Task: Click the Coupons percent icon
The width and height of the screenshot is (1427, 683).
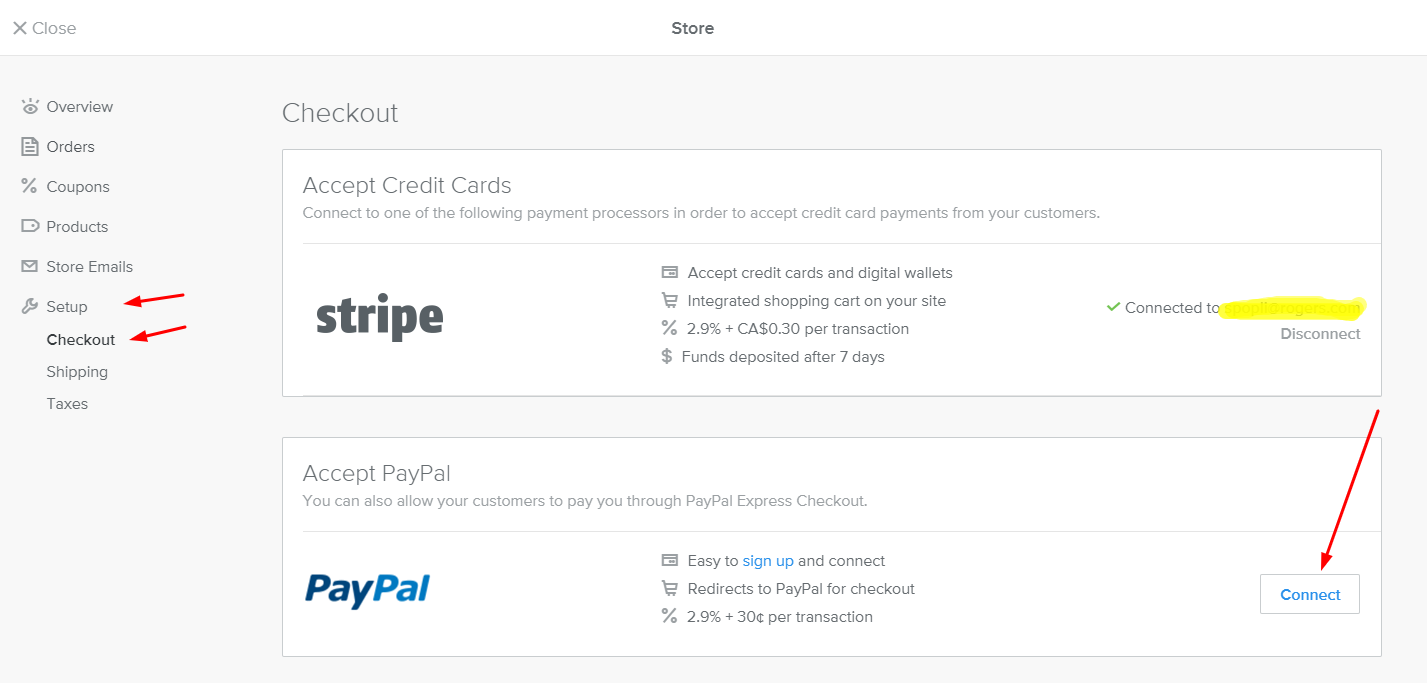Action: pyautogui.click(x=29, y=186)
